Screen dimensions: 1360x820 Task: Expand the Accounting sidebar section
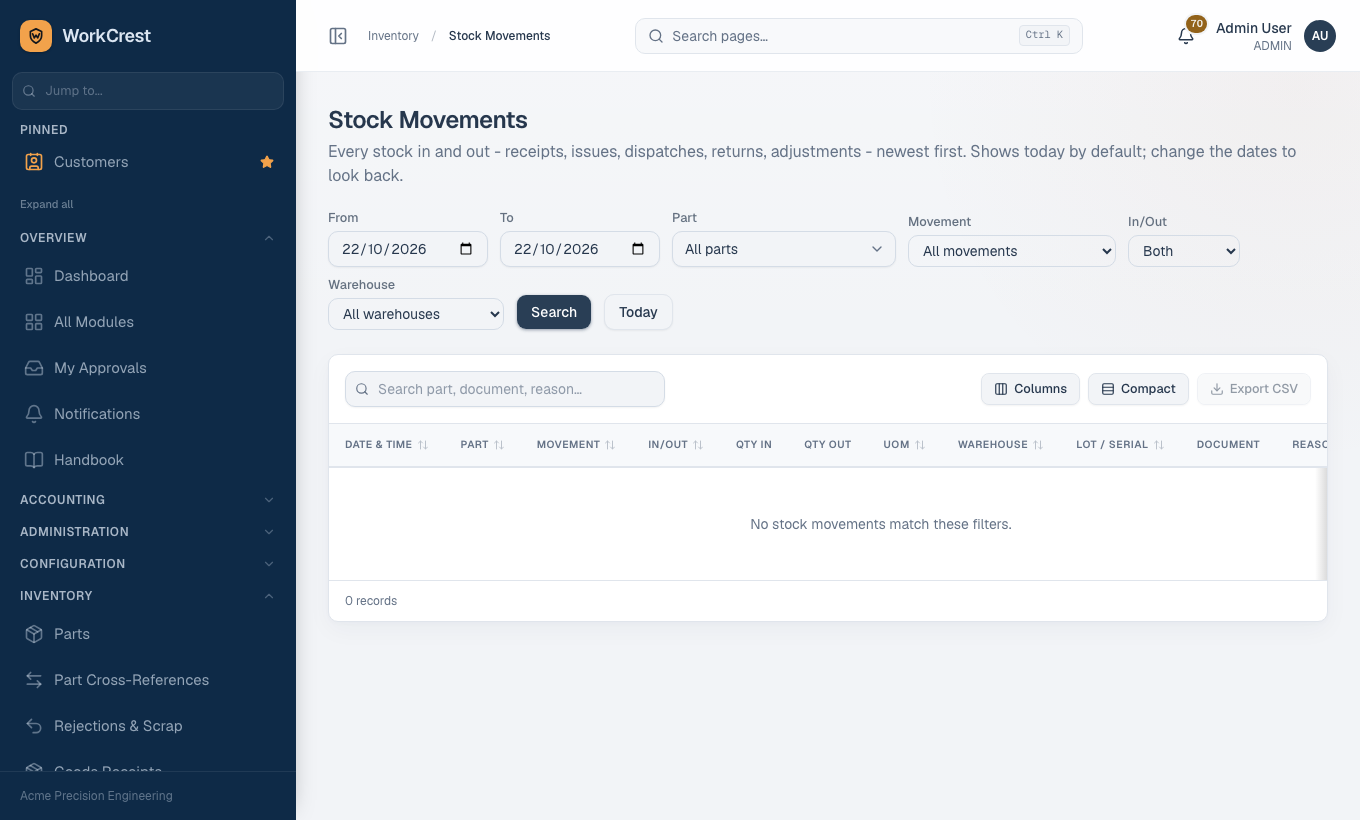click(148, 500)
